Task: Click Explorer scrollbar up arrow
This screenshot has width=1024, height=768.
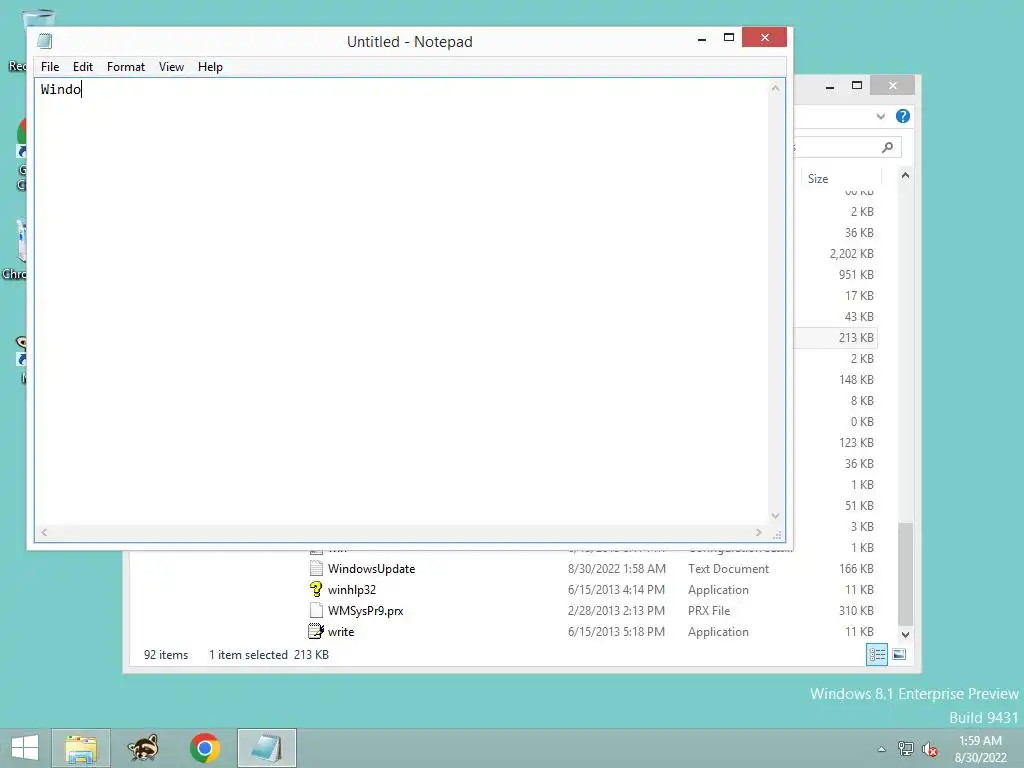Action: (905, 176)
